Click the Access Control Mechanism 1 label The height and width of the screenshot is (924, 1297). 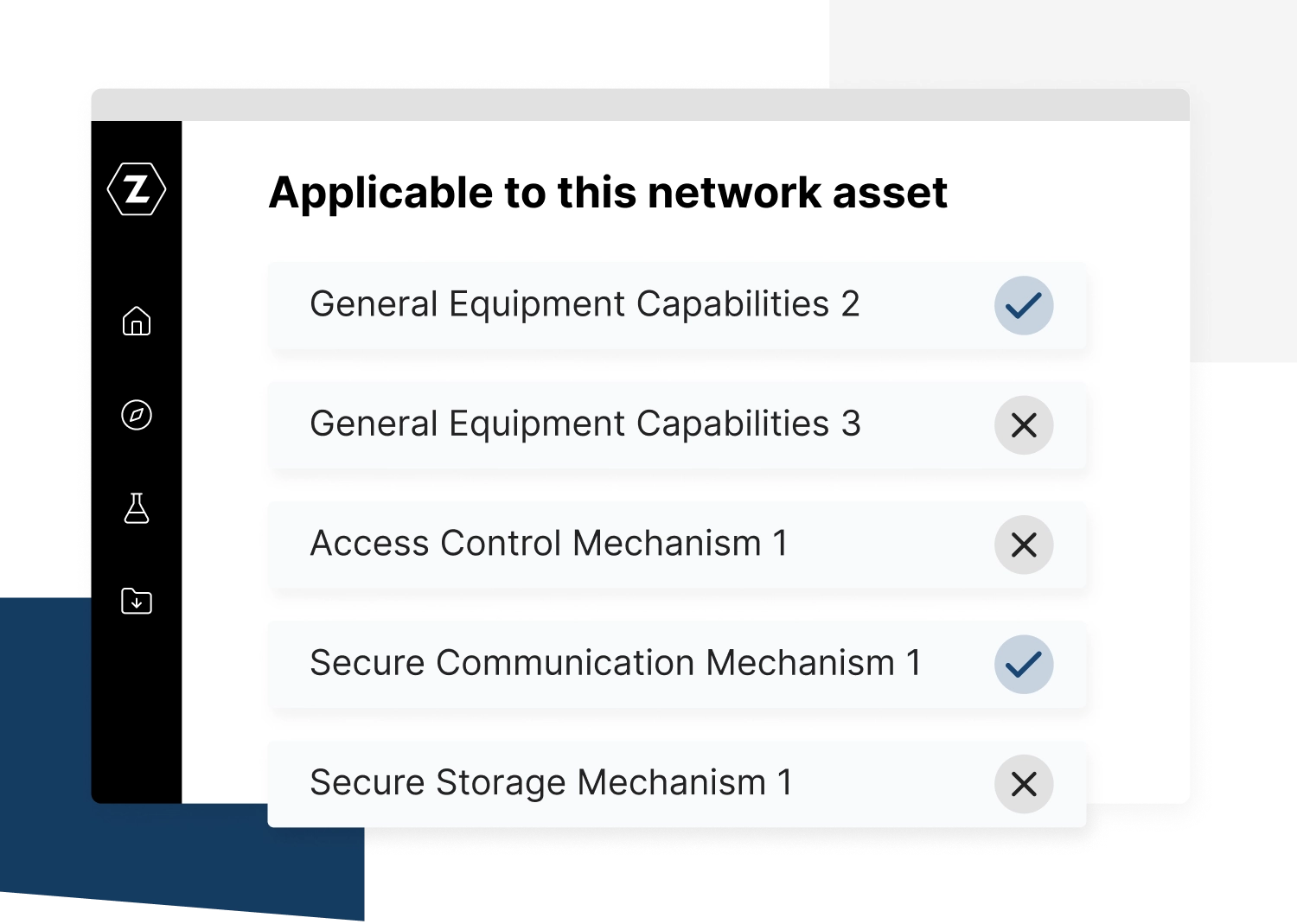click(549, 545)
